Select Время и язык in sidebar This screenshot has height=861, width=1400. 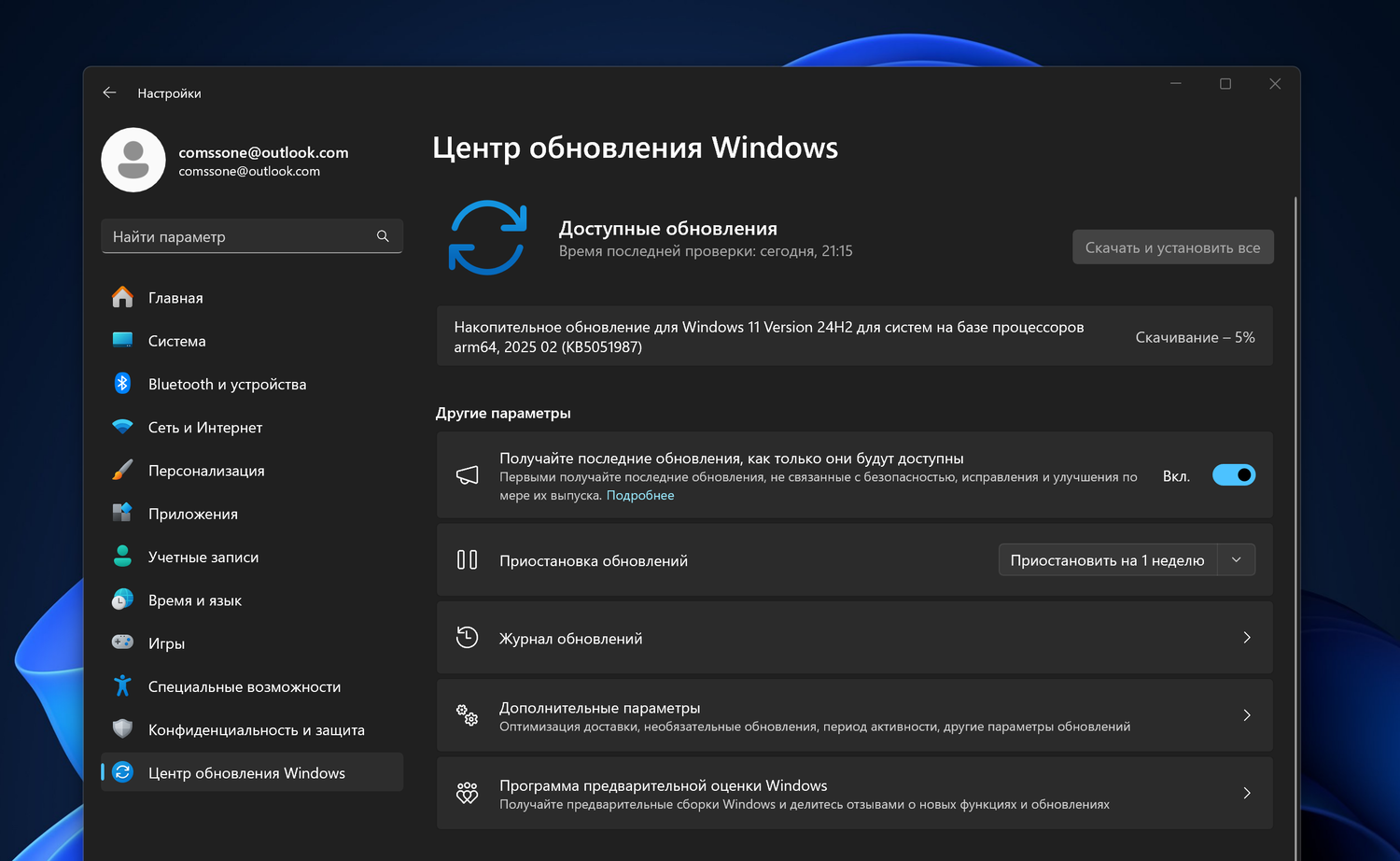coord(252,600)
